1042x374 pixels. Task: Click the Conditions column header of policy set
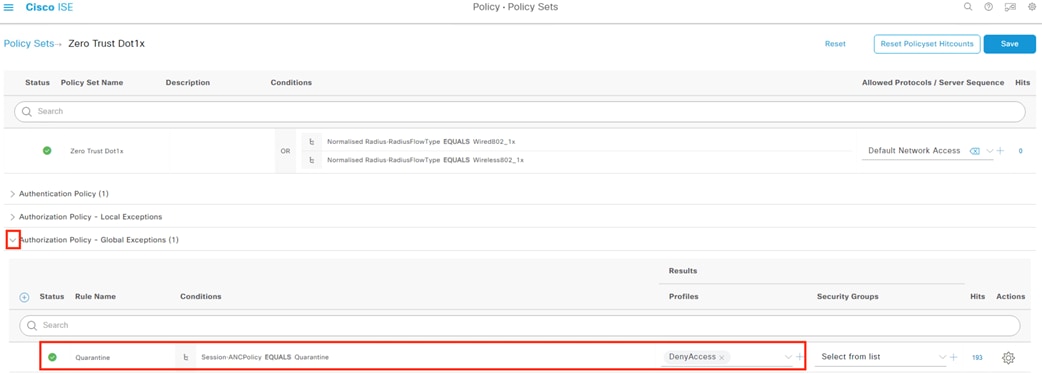(x=291, y=82)
